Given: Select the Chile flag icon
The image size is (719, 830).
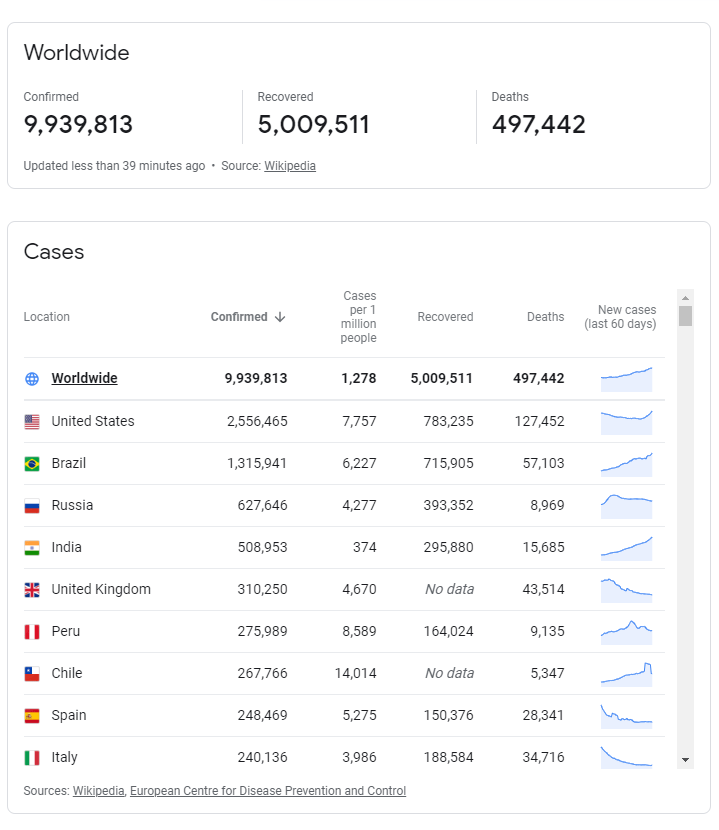Looking at the screenshot, I should (x=32, y=674).
